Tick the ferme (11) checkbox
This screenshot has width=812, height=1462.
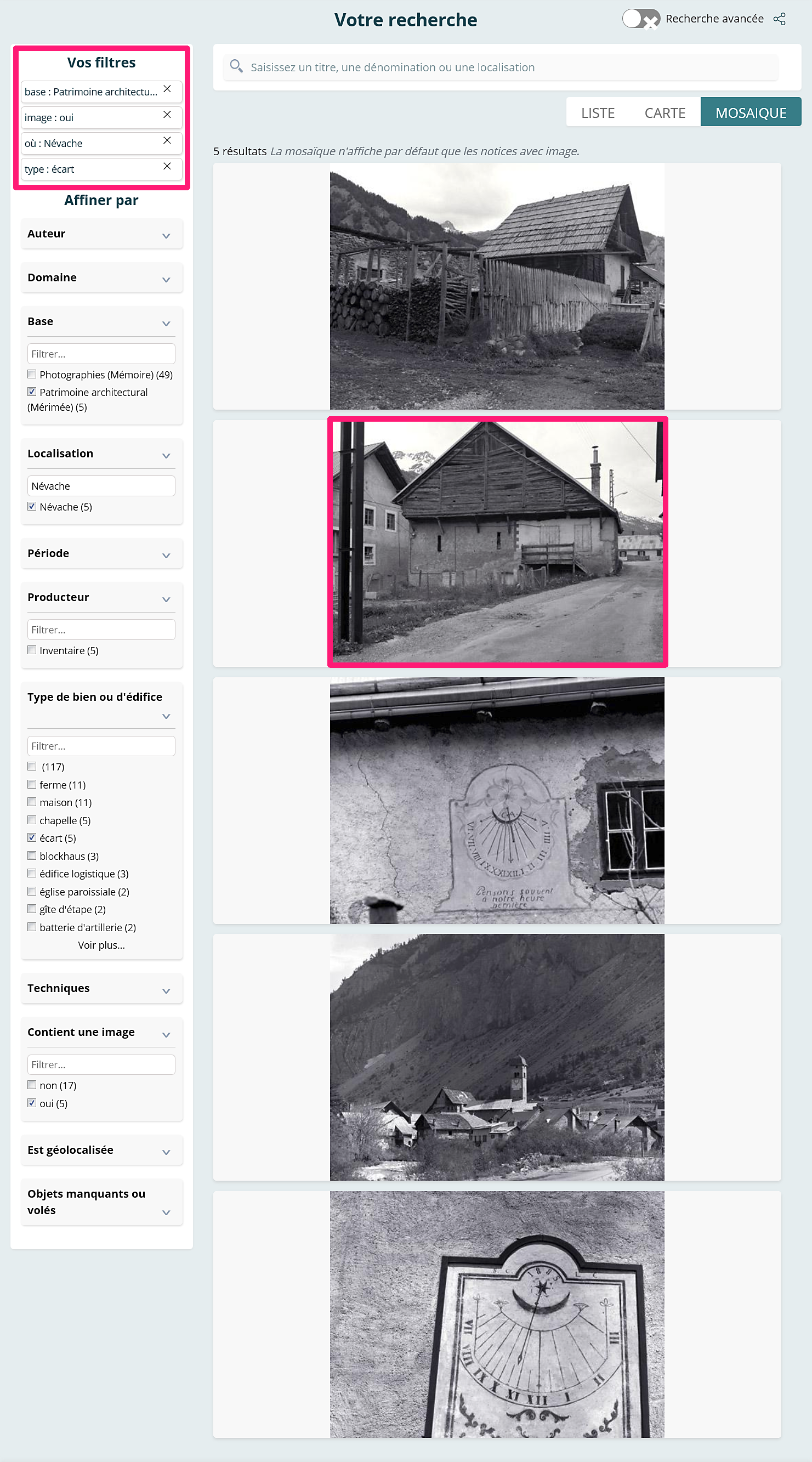click(x=32, y=784)
